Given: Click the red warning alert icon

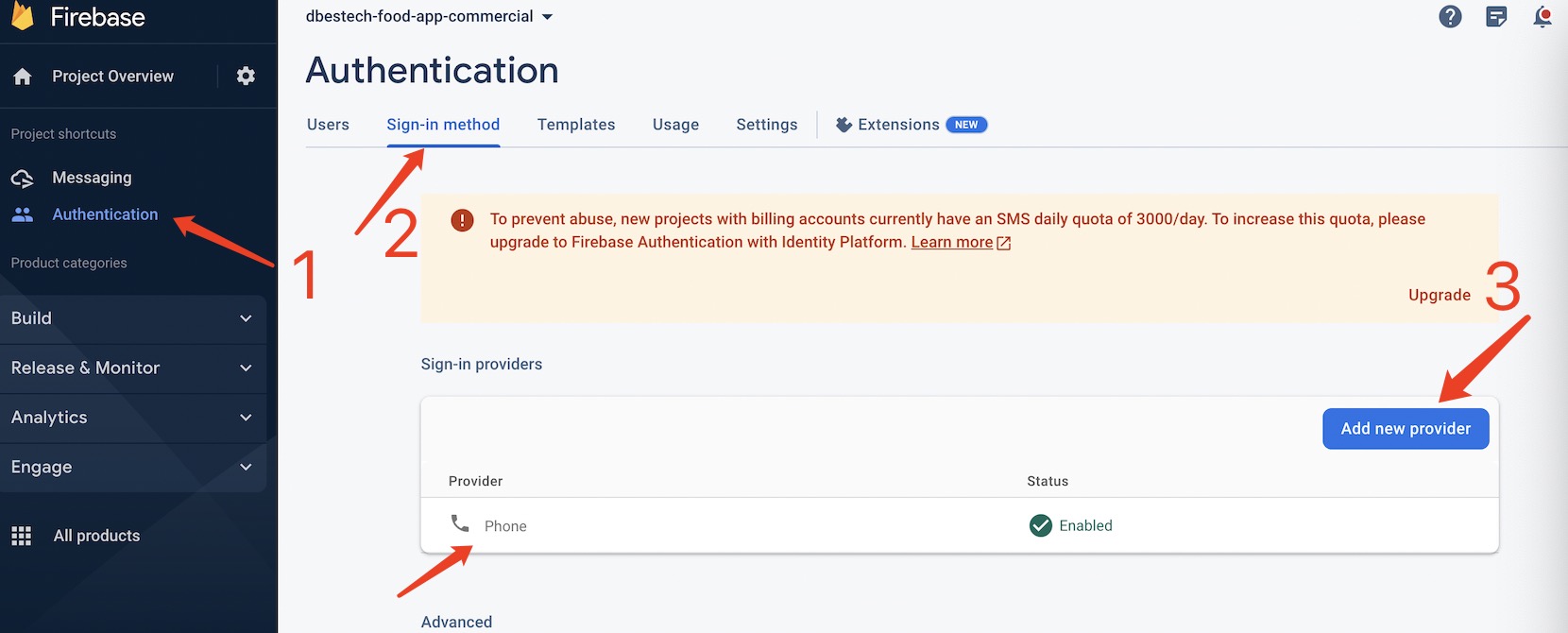Looking at the screenshot, I should [462, 220].
